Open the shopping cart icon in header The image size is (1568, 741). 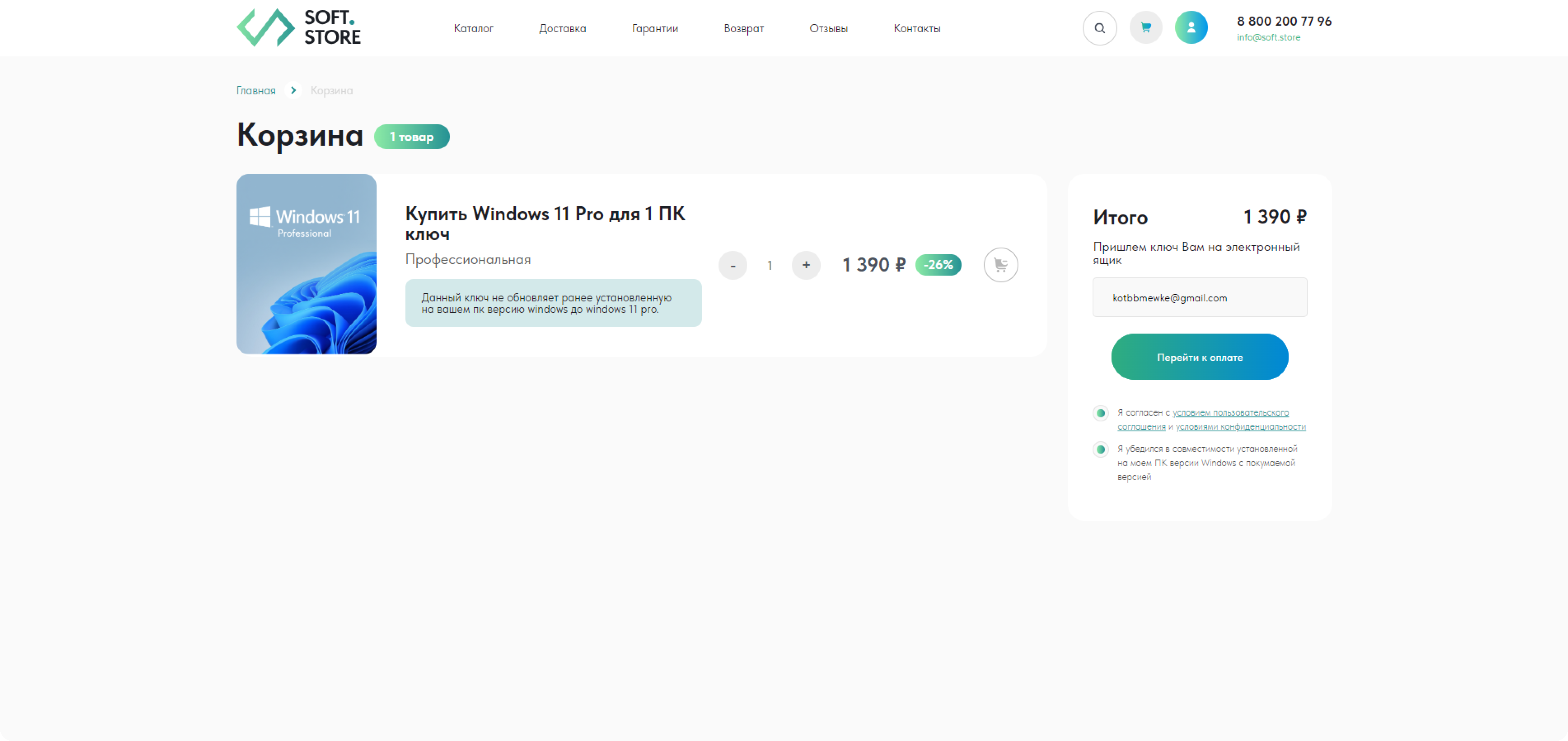(x=1146, y=28)
